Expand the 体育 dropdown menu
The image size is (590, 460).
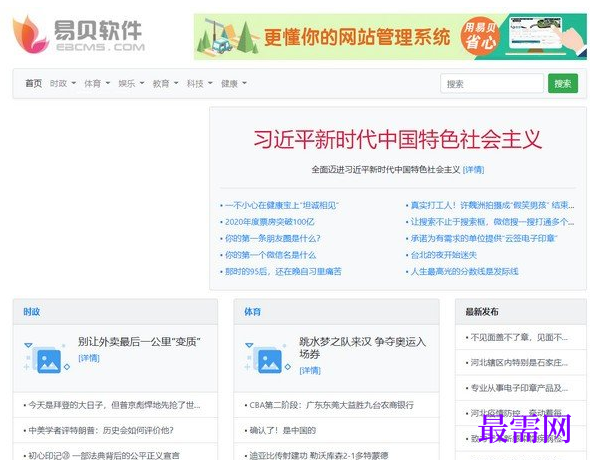coord(97,83)
